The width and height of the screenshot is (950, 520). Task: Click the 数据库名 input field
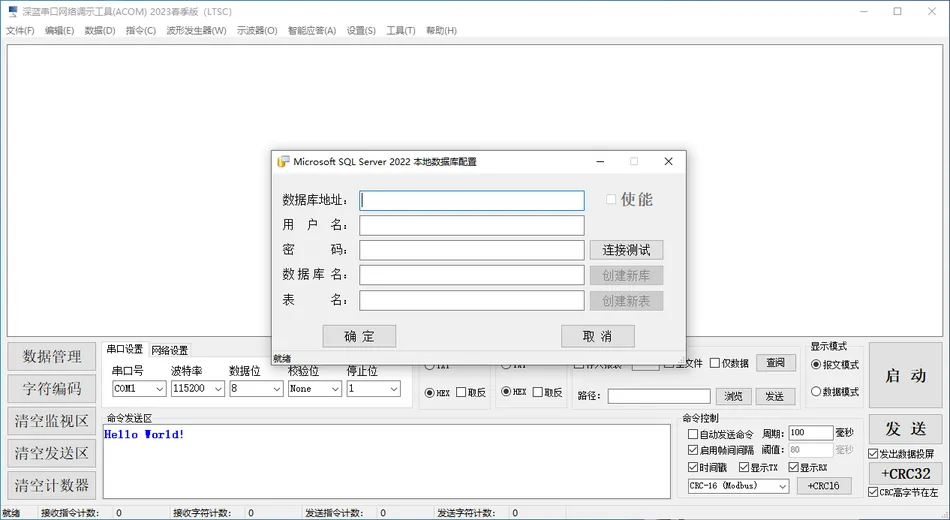tap(472, 275)
